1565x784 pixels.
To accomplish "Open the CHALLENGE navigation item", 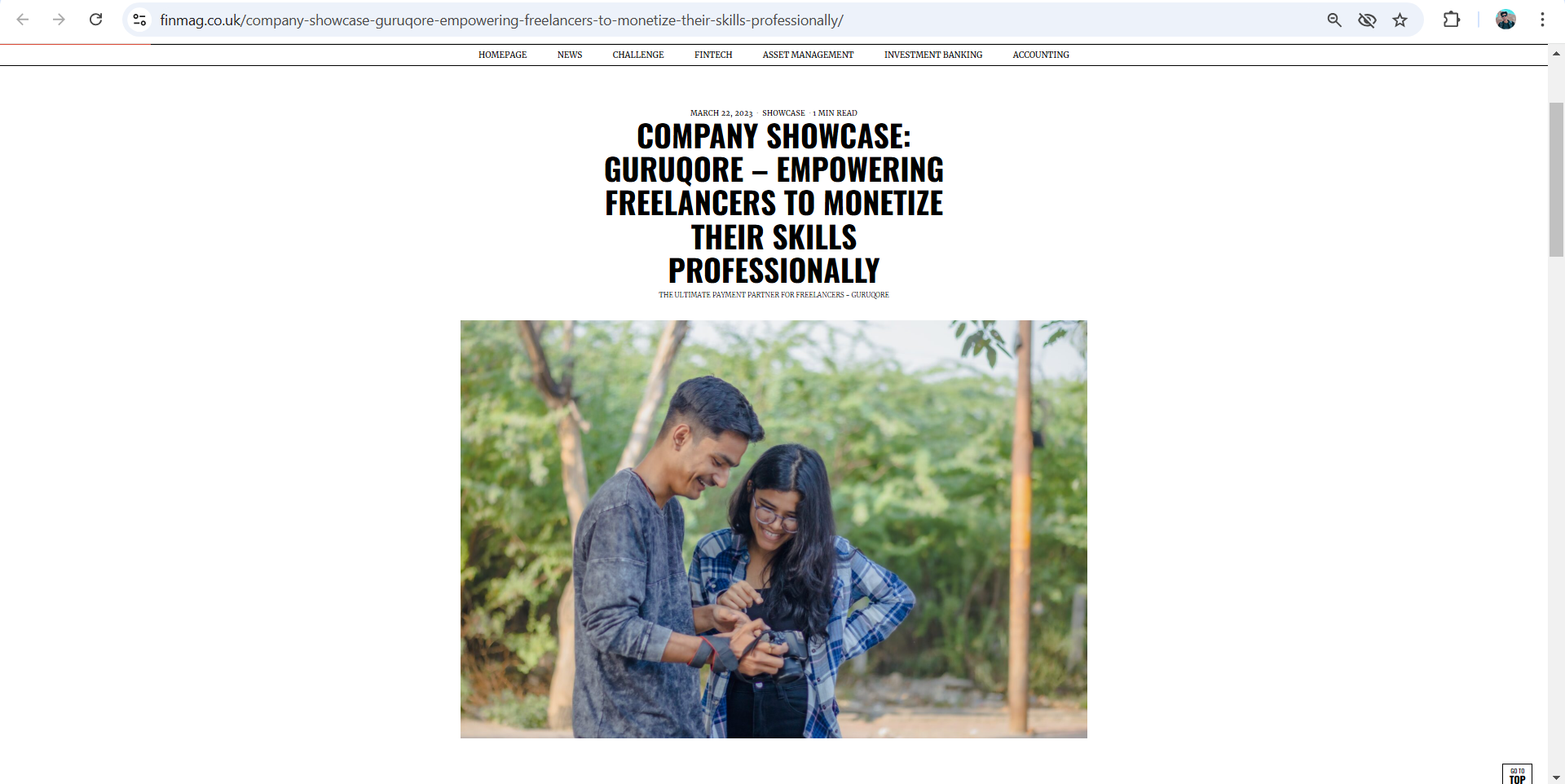I will tap(638, 55).
